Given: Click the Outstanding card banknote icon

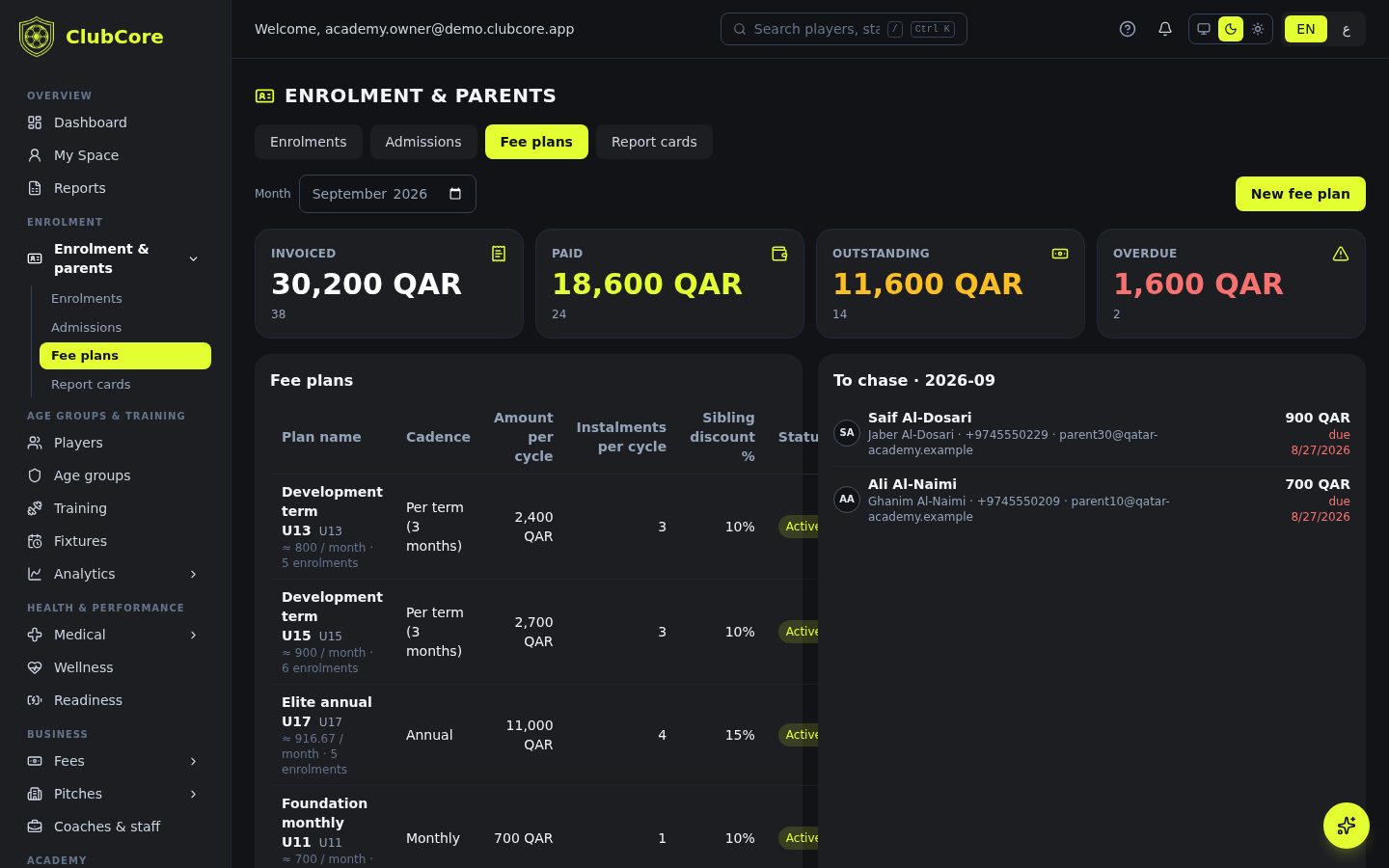Looking at the screenshot, I should 1060,254.
